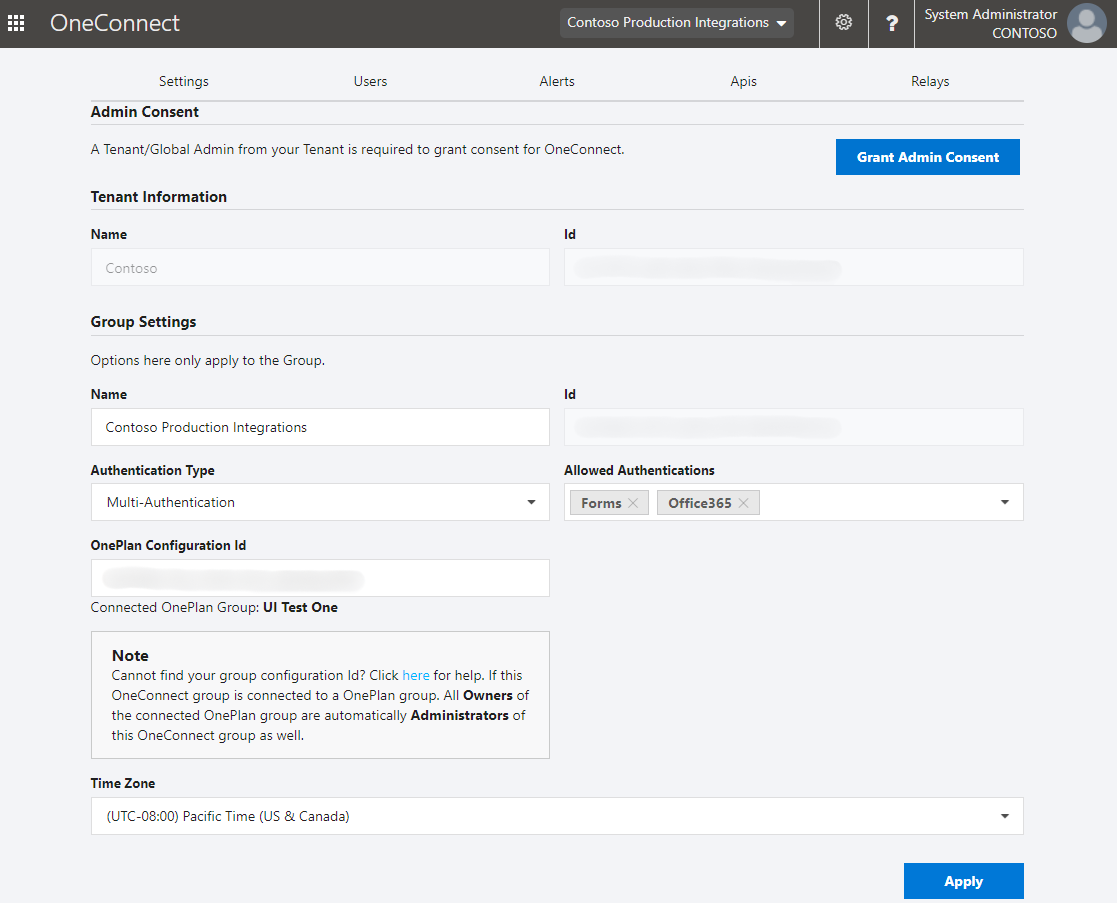The height and width of the screenshot is (903, 1117).
Task: Click the Tenant Information Id field
Action: 794,267
